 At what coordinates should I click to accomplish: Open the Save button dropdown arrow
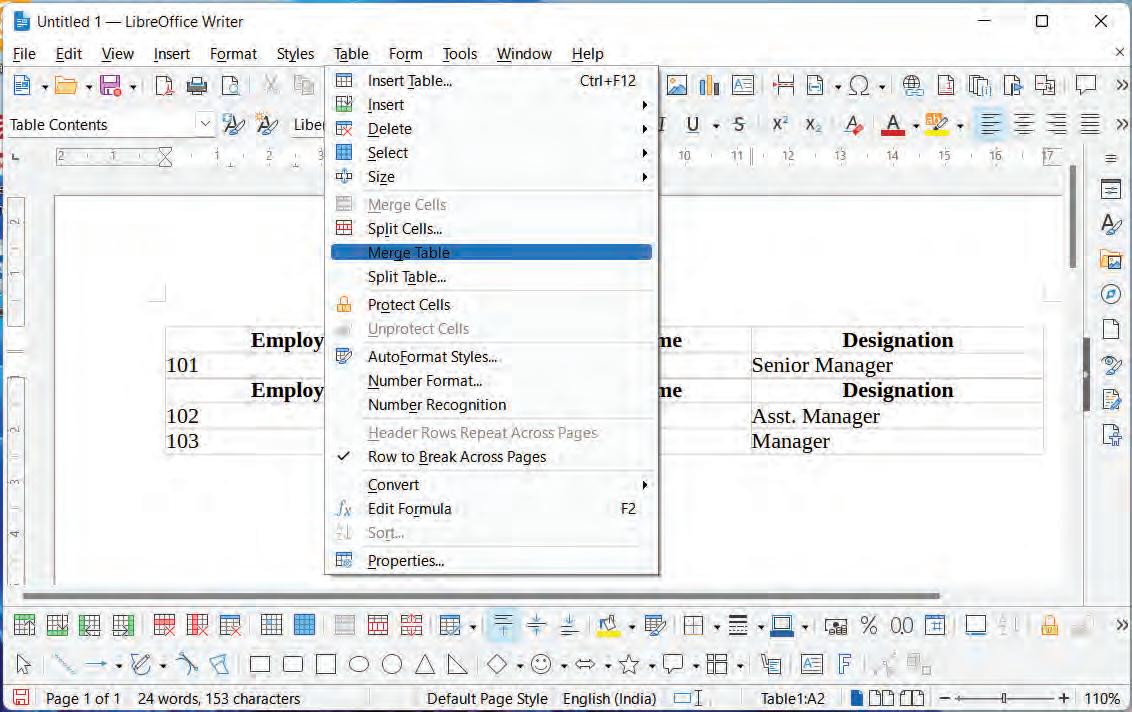click(133, 87)
